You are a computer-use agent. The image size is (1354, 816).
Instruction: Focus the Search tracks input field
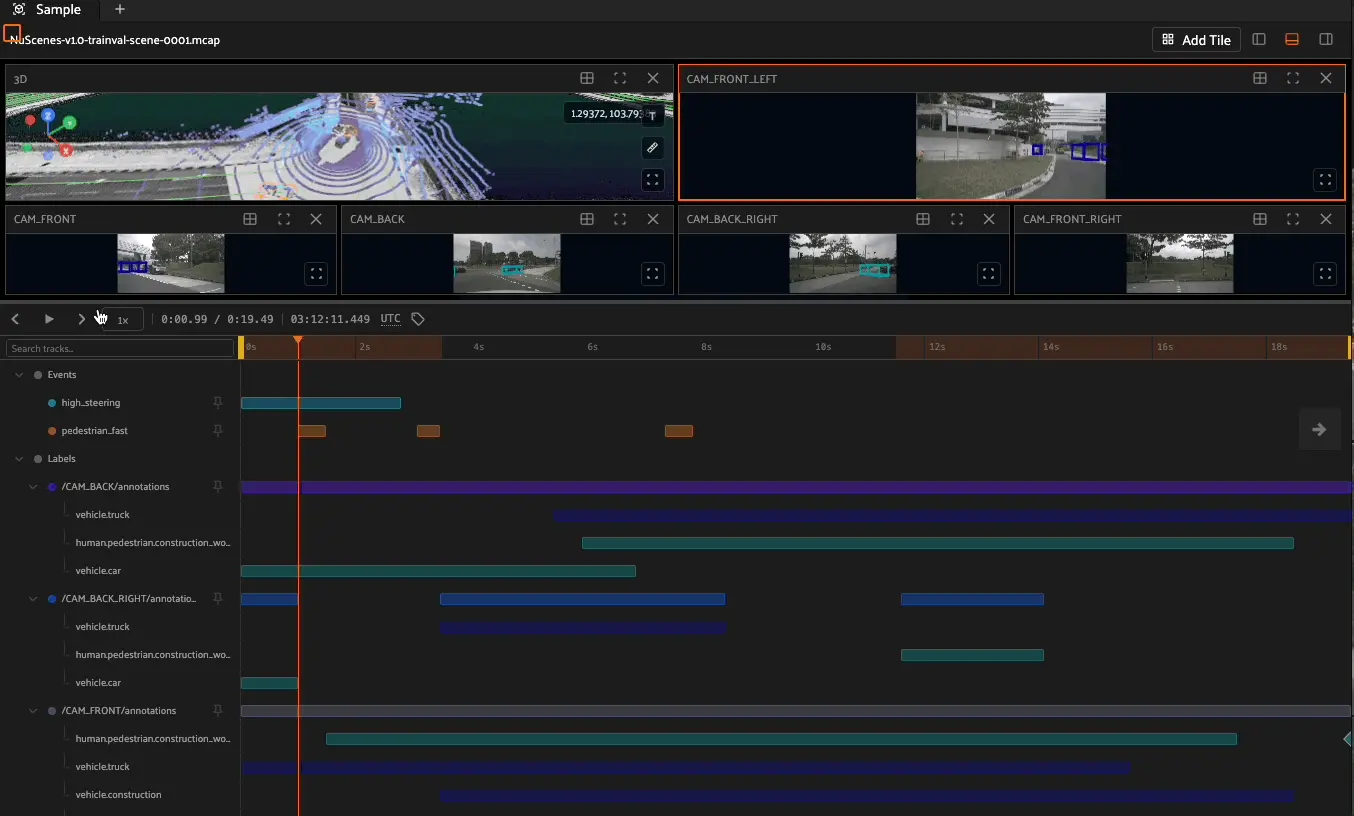tap(120, 348)
